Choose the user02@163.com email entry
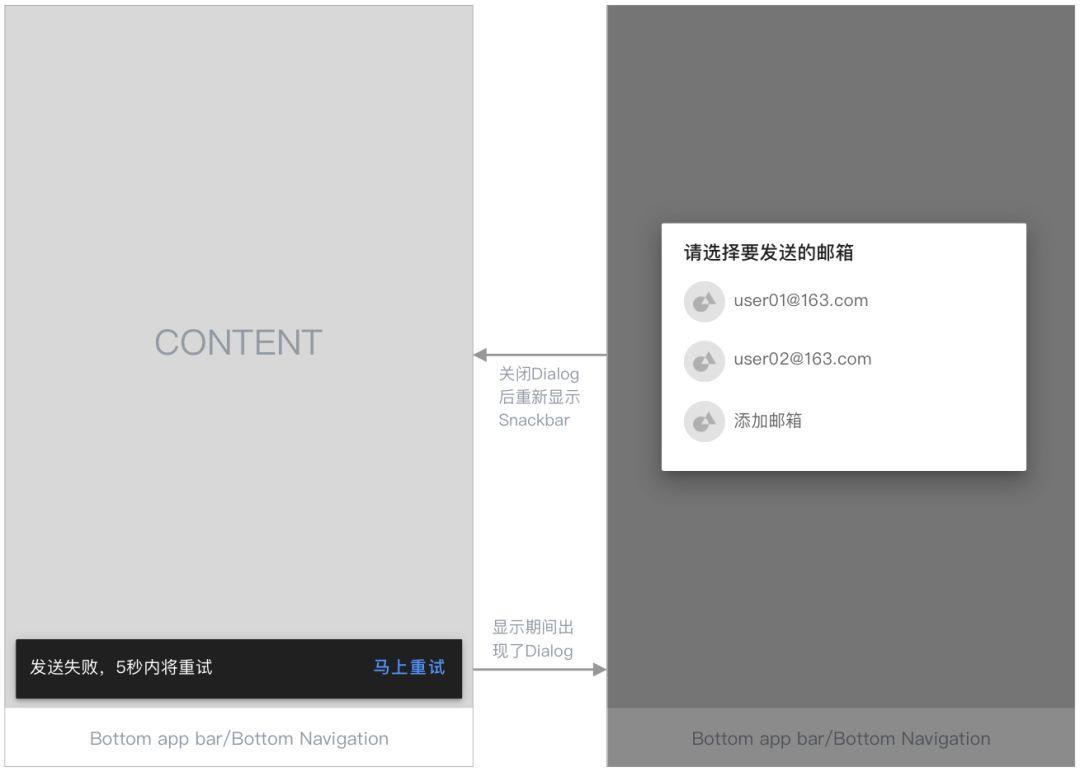This screenshot has height=772, width=1080. pyautogui.click(x=803, y=360)
